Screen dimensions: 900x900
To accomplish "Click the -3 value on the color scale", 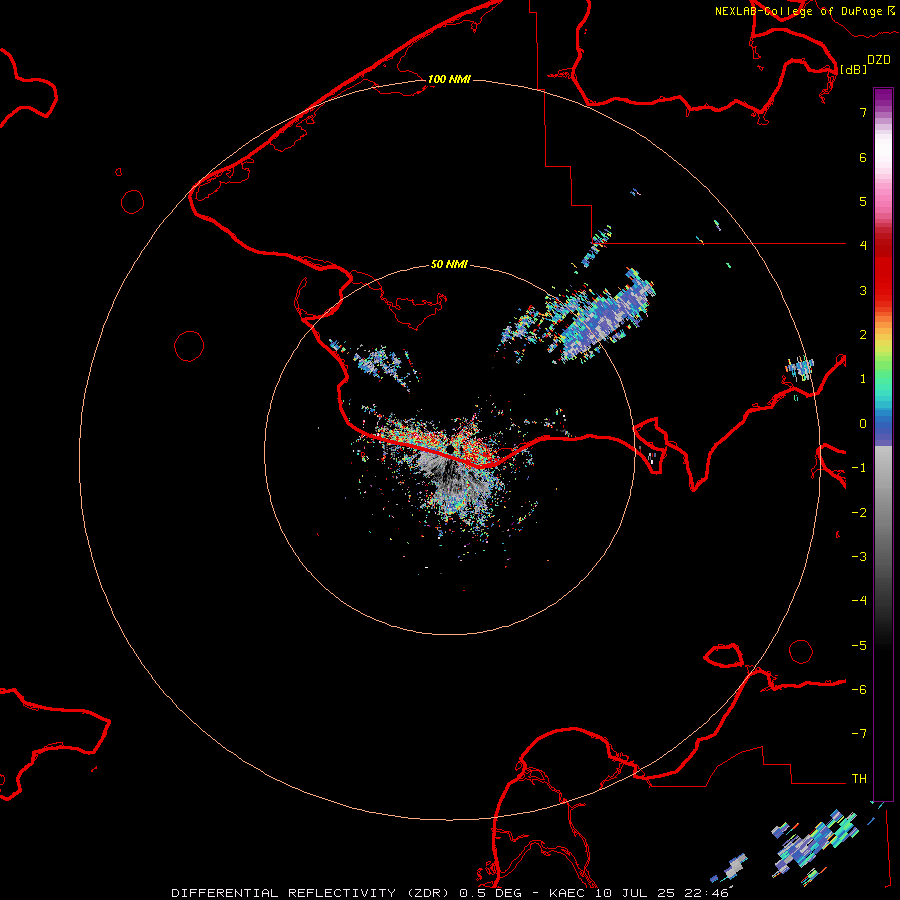I will pos(859,557).
